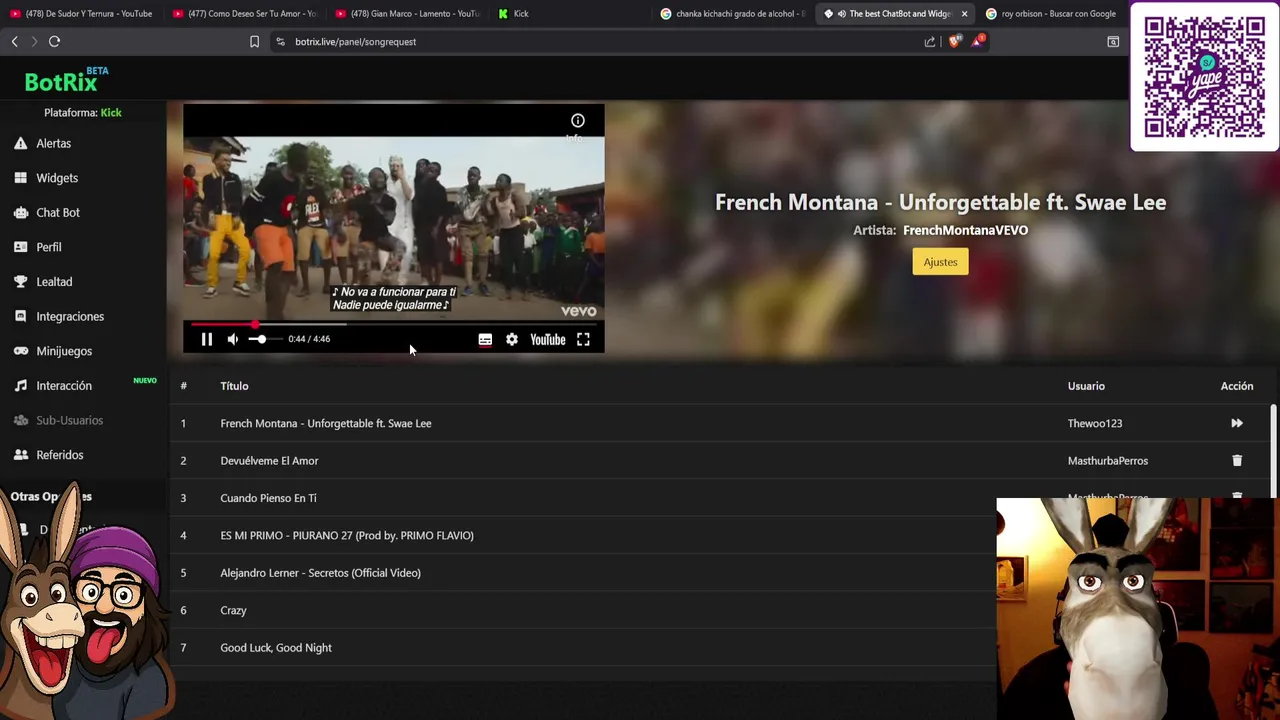Switch to De Sudor Y Ternura YouTube tab

(82, 14)
